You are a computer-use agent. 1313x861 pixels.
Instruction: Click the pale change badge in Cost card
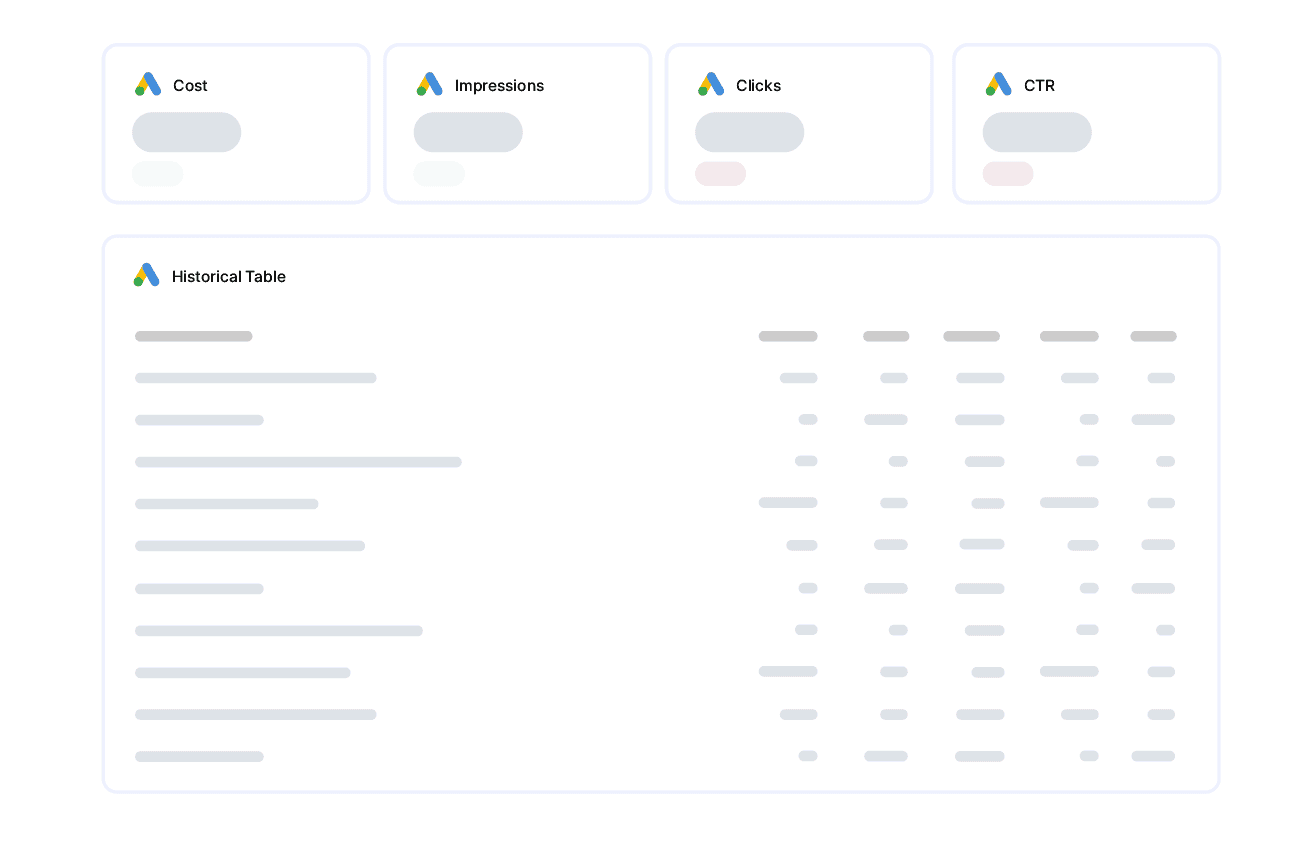[158, 174]
